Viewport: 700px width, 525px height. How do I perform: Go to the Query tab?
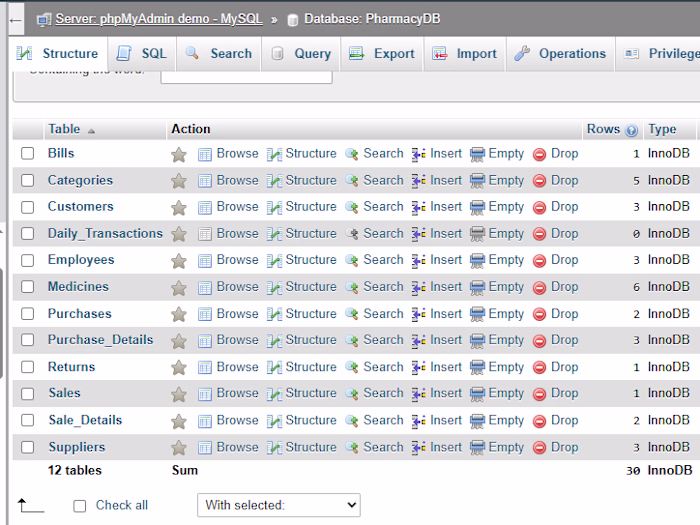point(301,54)
